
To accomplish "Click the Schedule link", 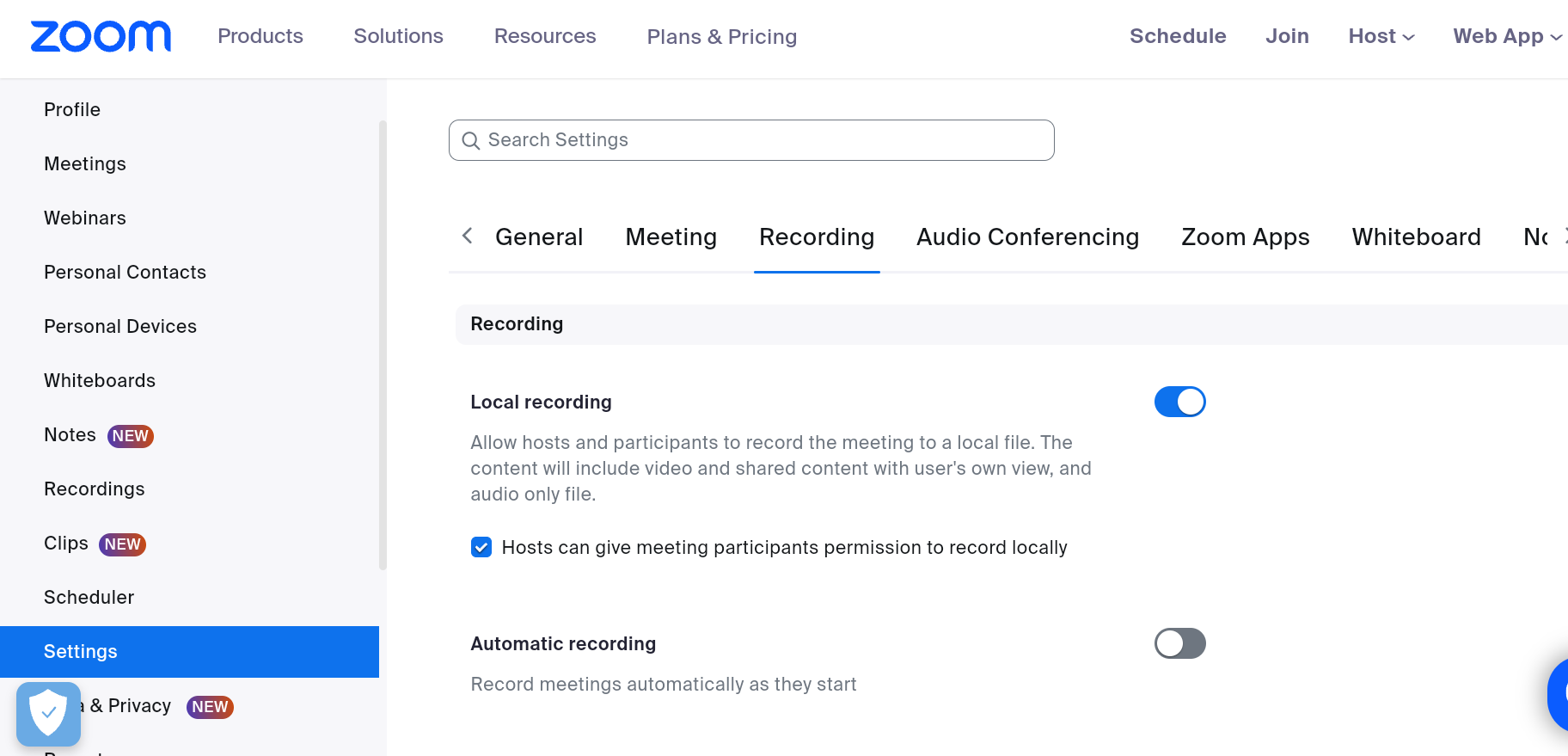I will pos(1178,36).
